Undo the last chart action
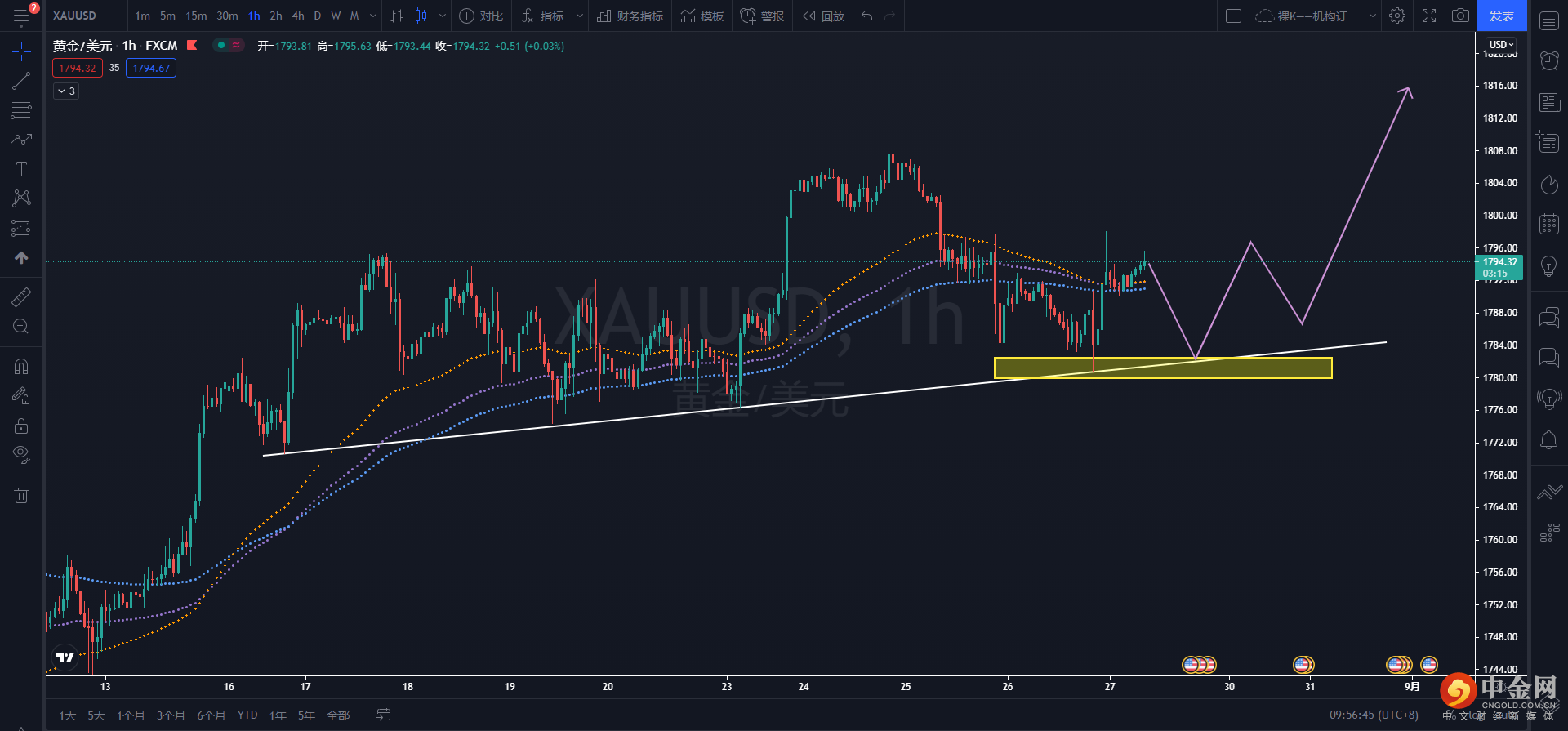 (866, 16)
